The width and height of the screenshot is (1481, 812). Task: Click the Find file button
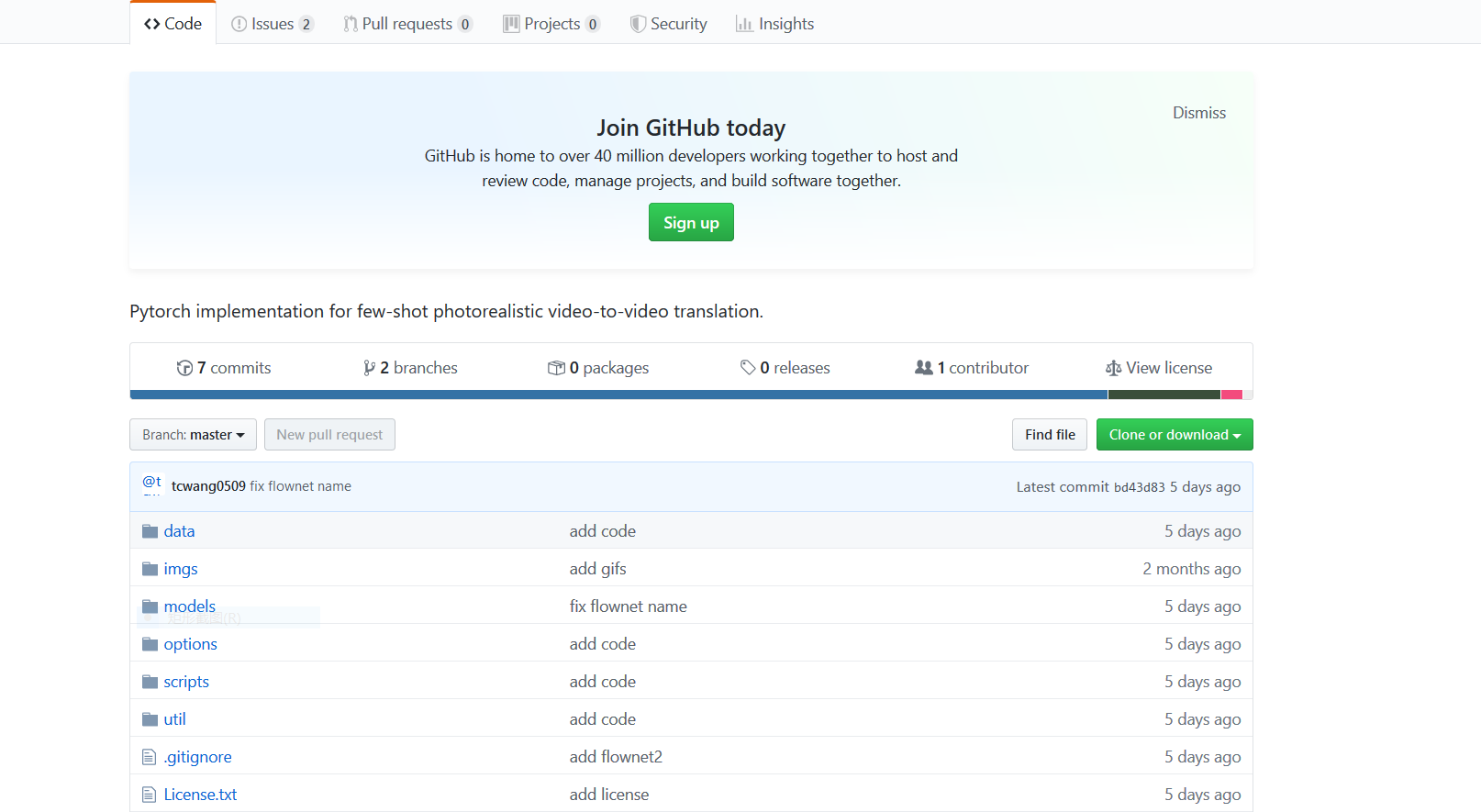[x=1050, y=435]
